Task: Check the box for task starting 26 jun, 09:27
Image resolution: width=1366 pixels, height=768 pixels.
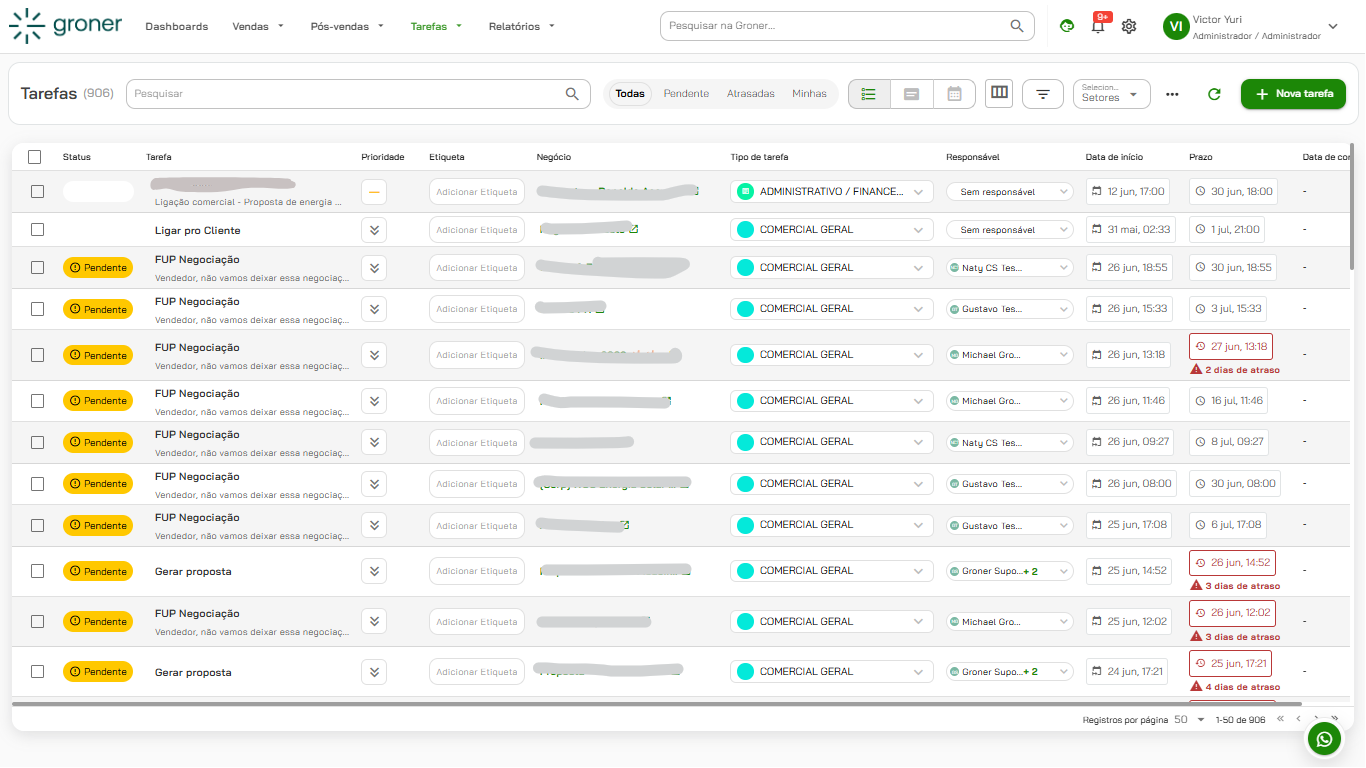Action: click(37, 442)
